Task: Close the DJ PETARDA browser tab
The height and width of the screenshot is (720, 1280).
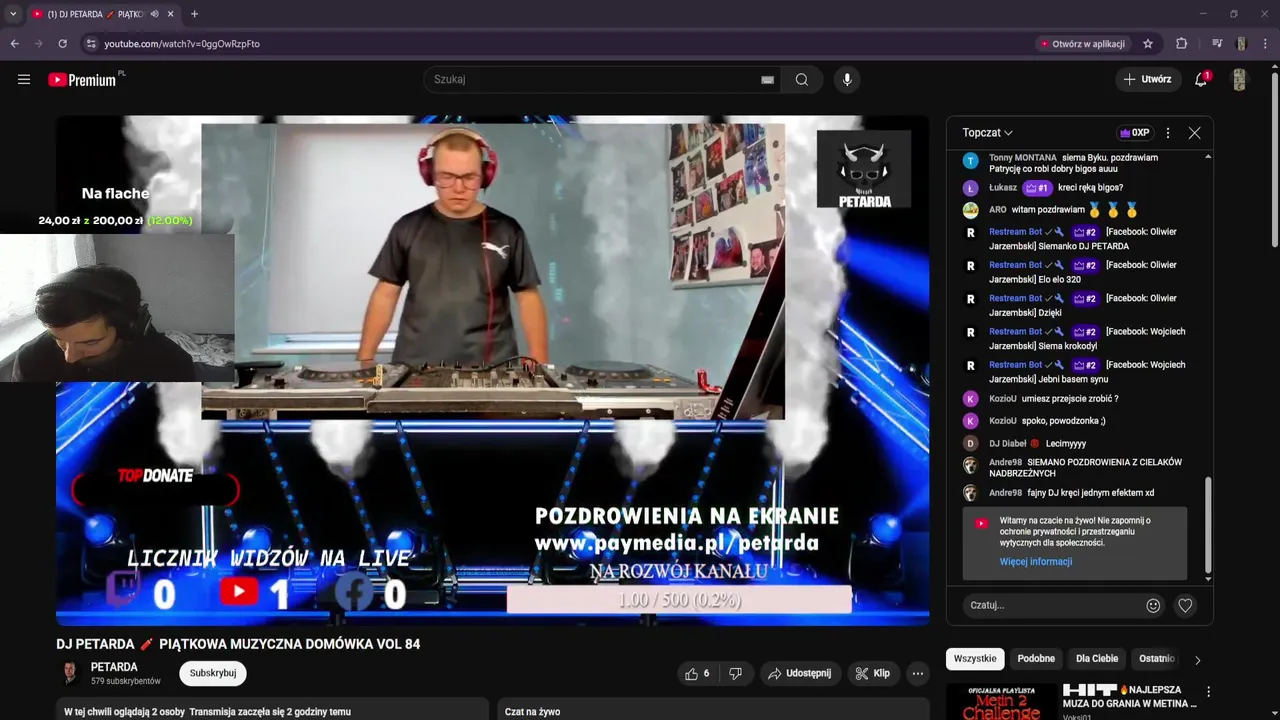Action: tap(171, 14)
